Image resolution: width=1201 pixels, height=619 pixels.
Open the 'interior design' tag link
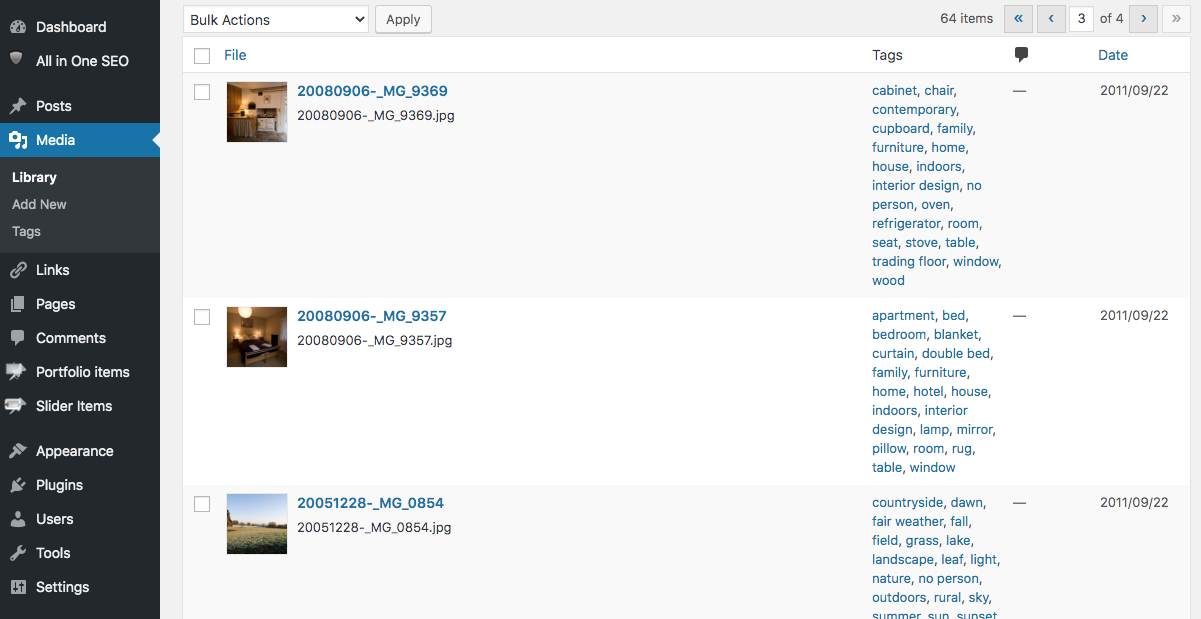coord(916,185)
